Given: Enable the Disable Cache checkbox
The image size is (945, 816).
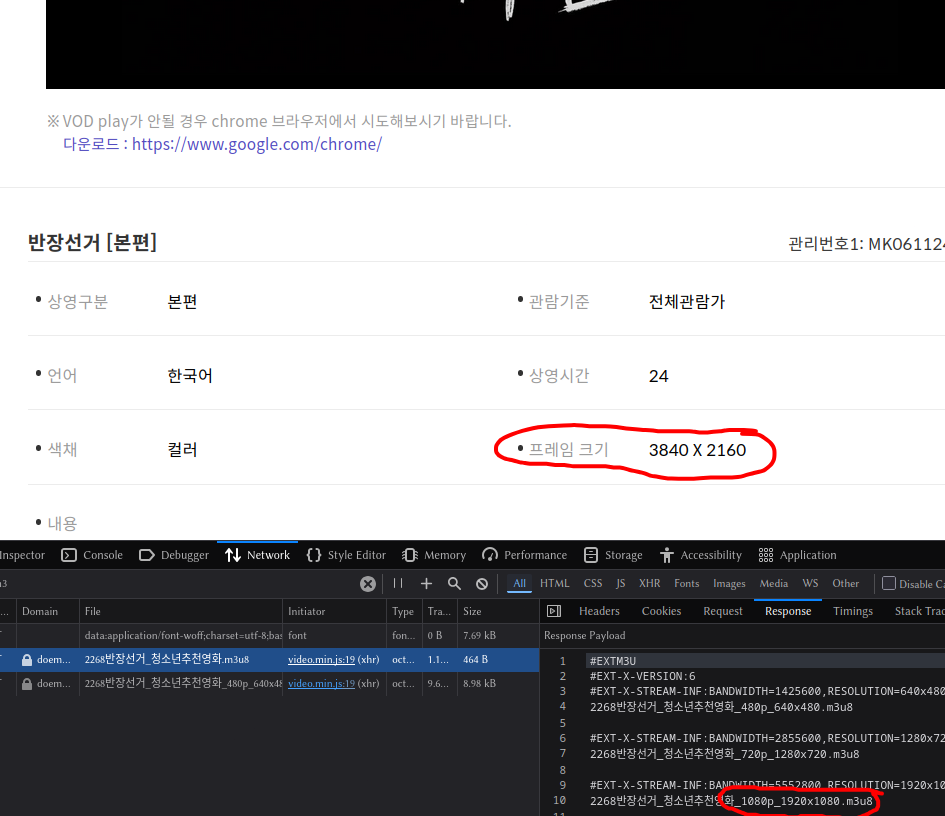Looking at the screenshot, I should point(888,583).
